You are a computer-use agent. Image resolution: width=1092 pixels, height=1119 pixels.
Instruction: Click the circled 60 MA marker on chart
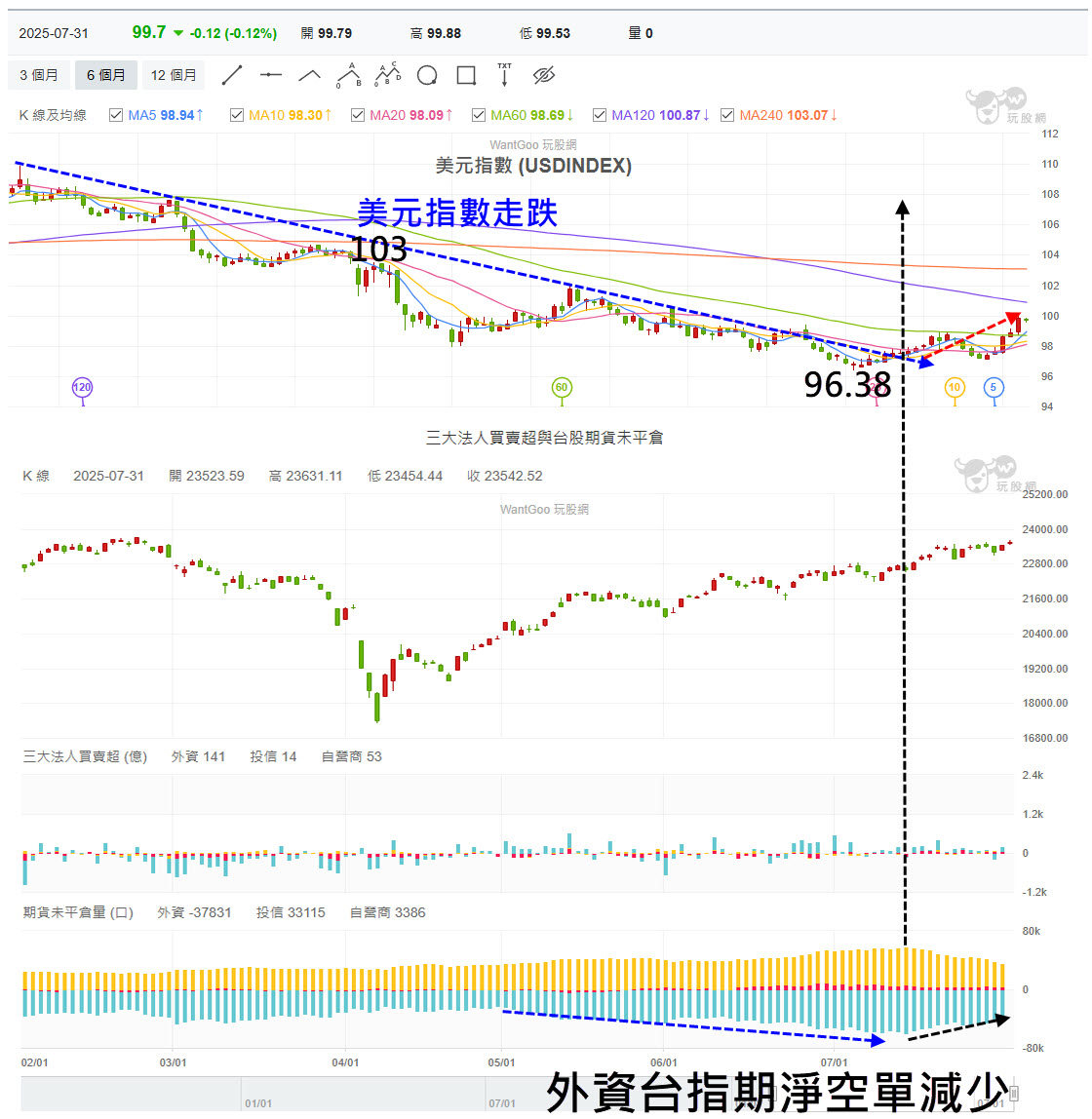pyautogui.click(x=561, y=387)
